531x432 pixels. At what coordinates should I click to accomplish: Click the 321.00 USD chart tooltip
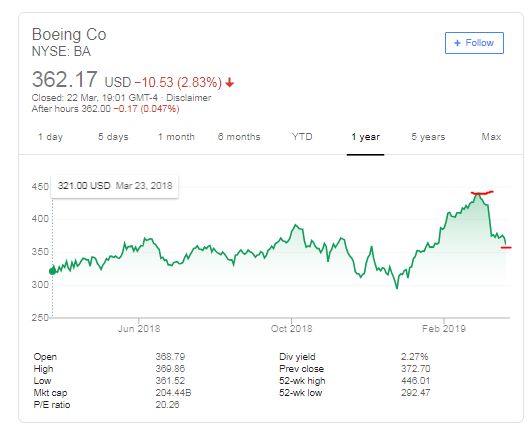pos(114,186)
